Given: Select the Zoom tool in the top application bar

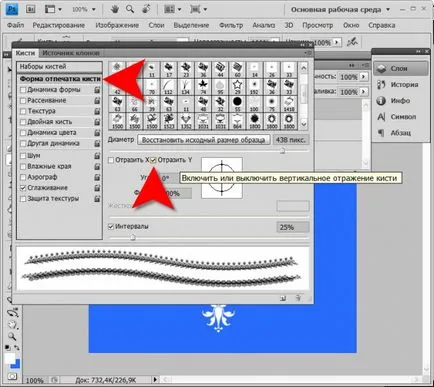Looking at the screenshot, I should pos(130,9).
